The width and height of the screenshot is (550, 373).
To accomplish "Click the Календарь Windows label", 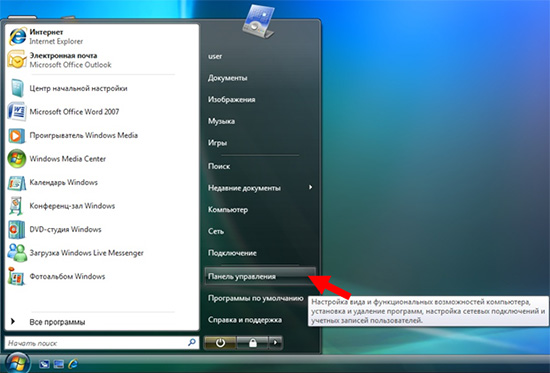I will pyautogui.click(x=63, y=182).
